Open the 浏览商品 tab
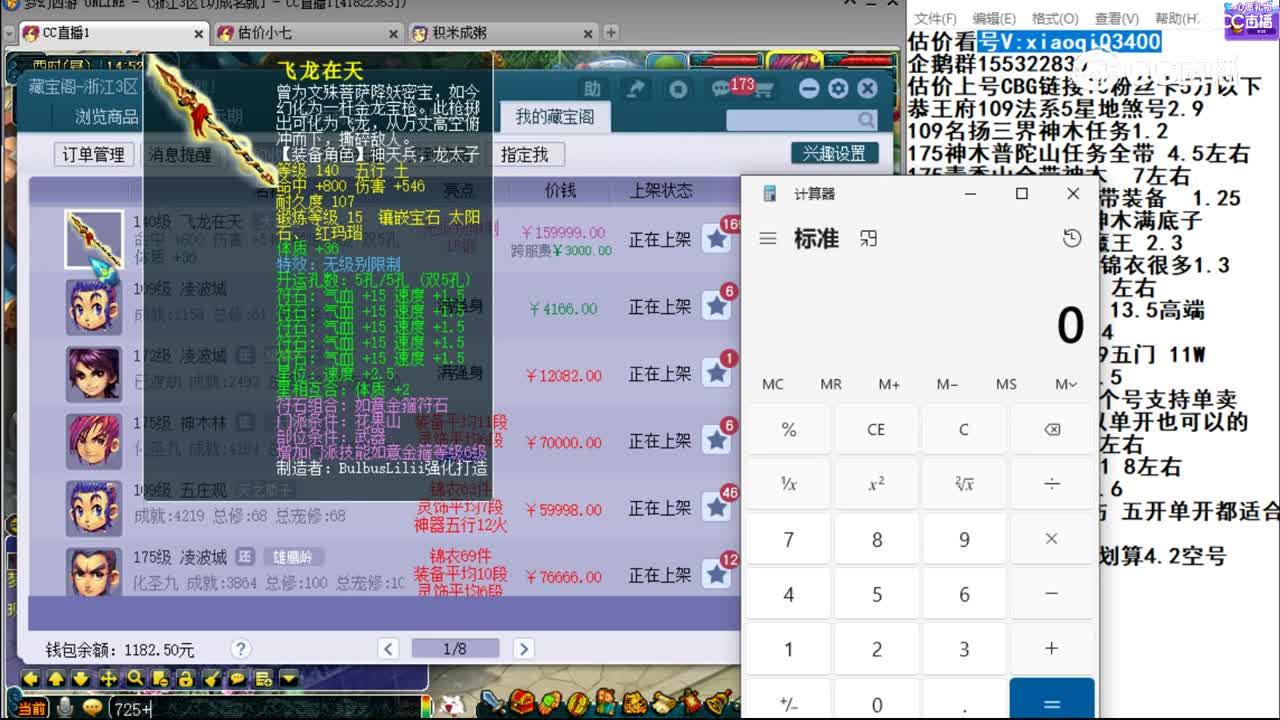The image size is (1280, 720). point(107,116)
